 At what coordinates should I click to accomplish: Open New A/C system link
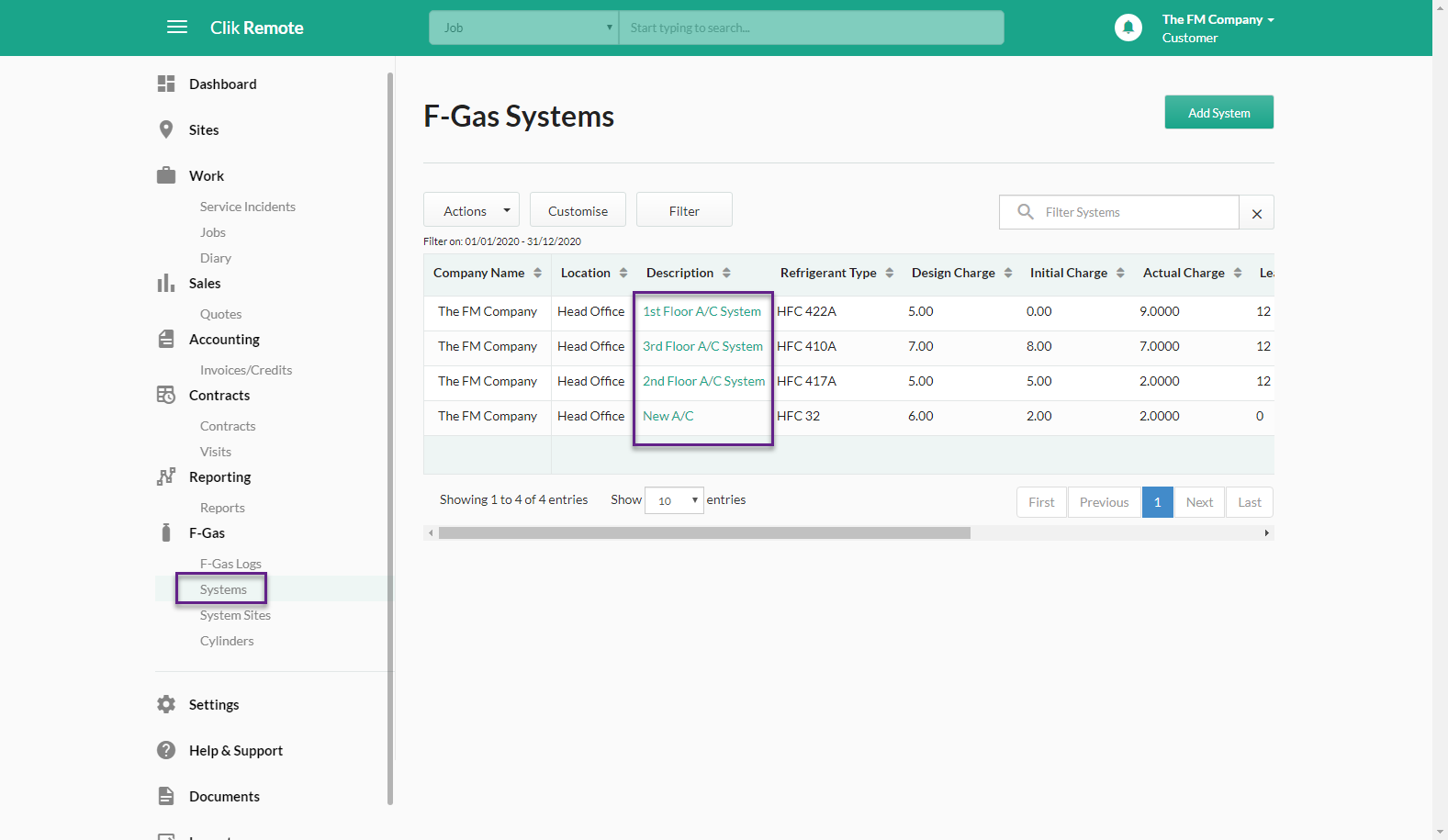point(668,416)
